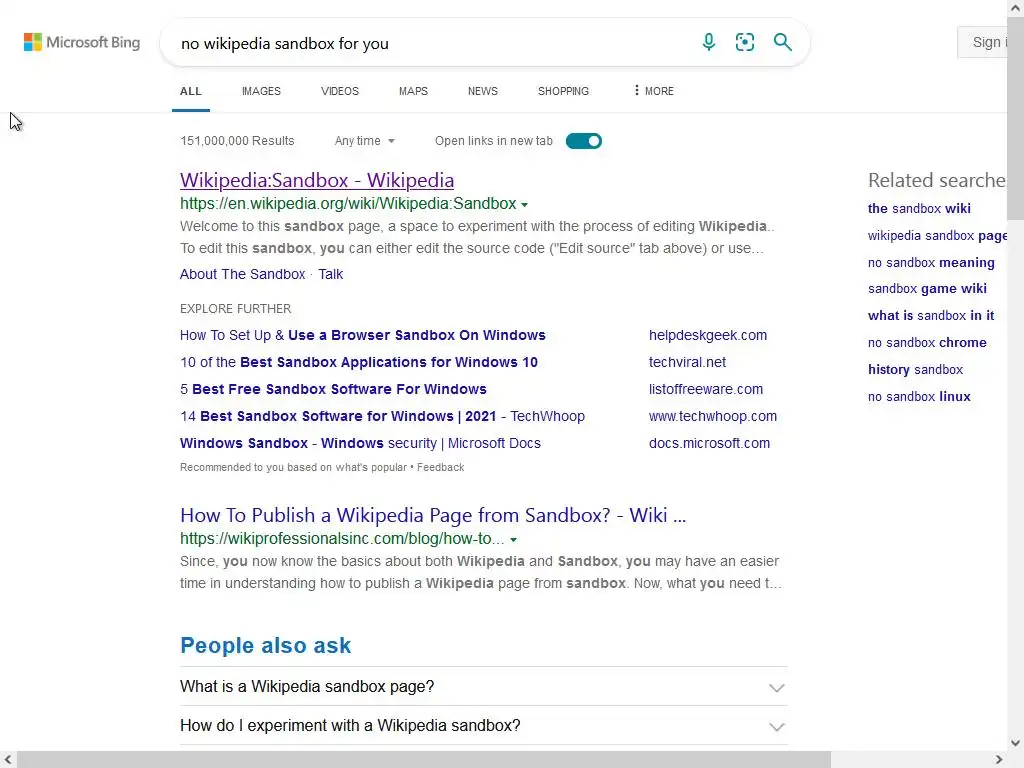Click related search 'no sandbox meaning'
The width and height of the screenshot is (1024, 768).
(x=931, y=263)
